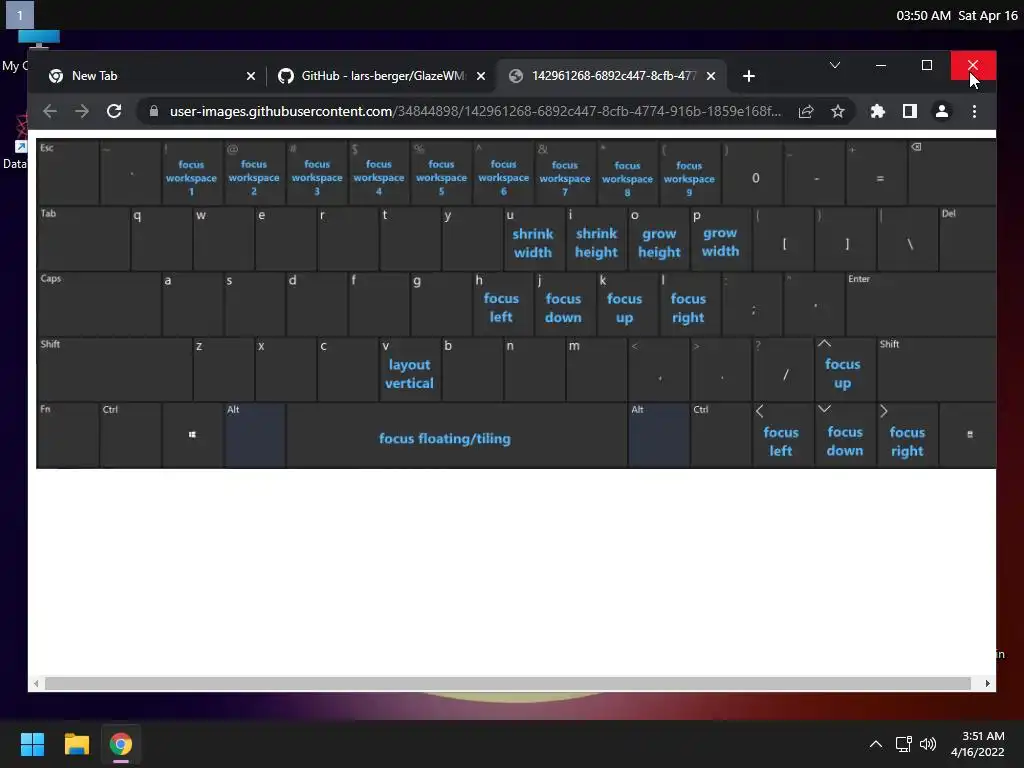Click the 'focus left' h key
The image size is (1024, 768).
click(x=502, y=304)
